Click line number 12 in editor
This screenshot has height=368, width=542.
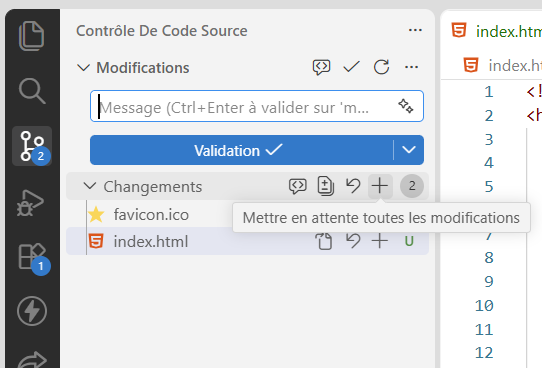484,353
